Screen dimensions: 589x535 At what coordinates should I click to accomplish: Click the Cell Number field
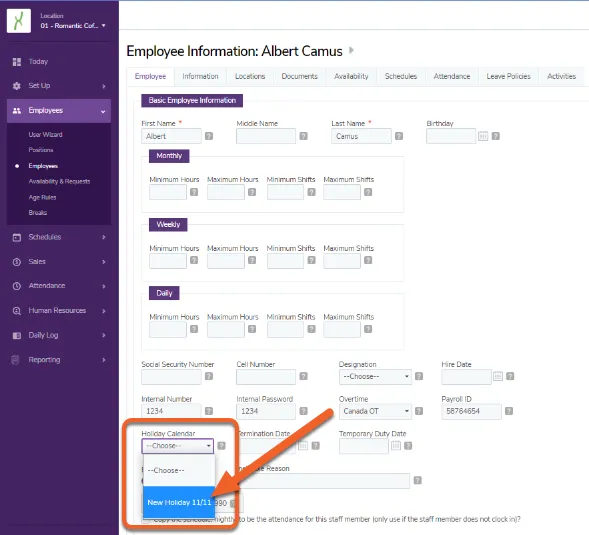point(266,377)
